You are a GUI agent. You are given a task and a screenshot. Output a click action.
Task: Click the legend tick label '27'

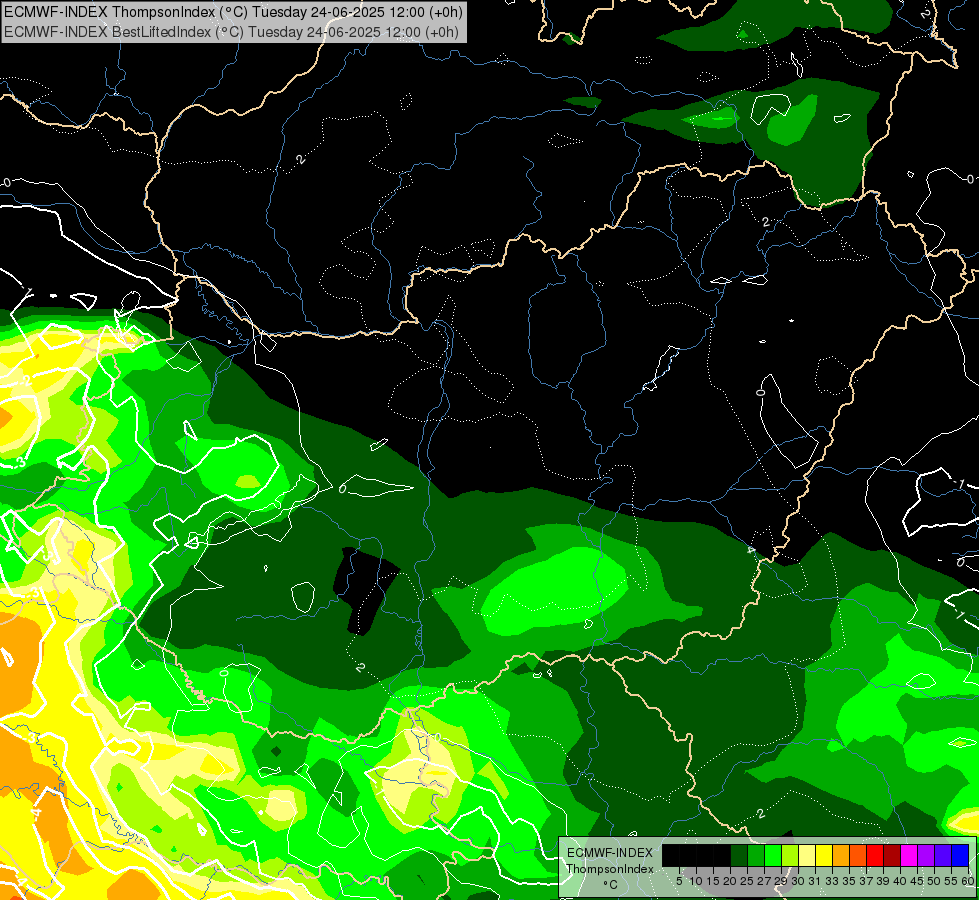click(765, 881)
